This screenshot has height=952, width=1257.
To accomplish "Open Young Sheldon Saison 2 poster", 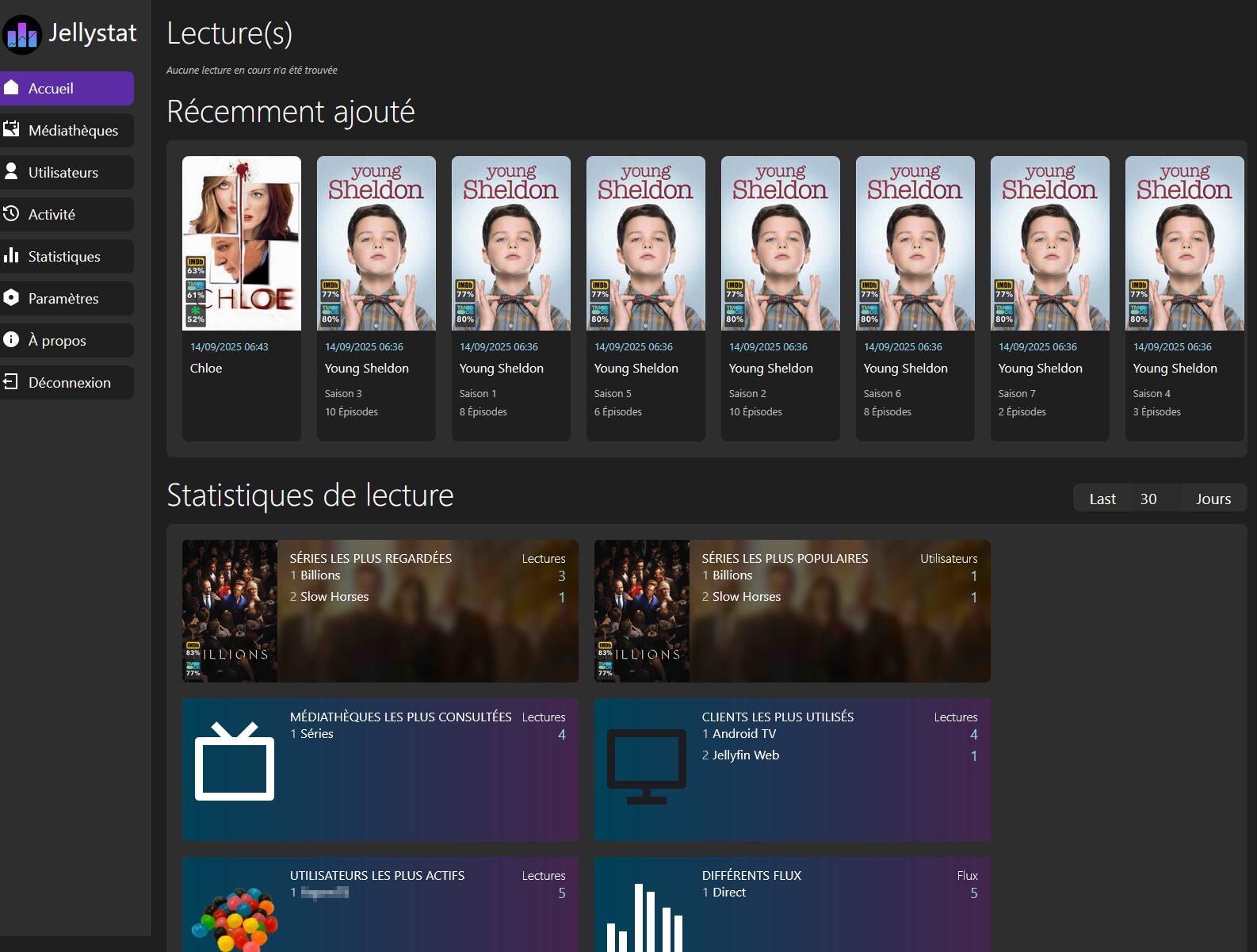I will point(781,243).
